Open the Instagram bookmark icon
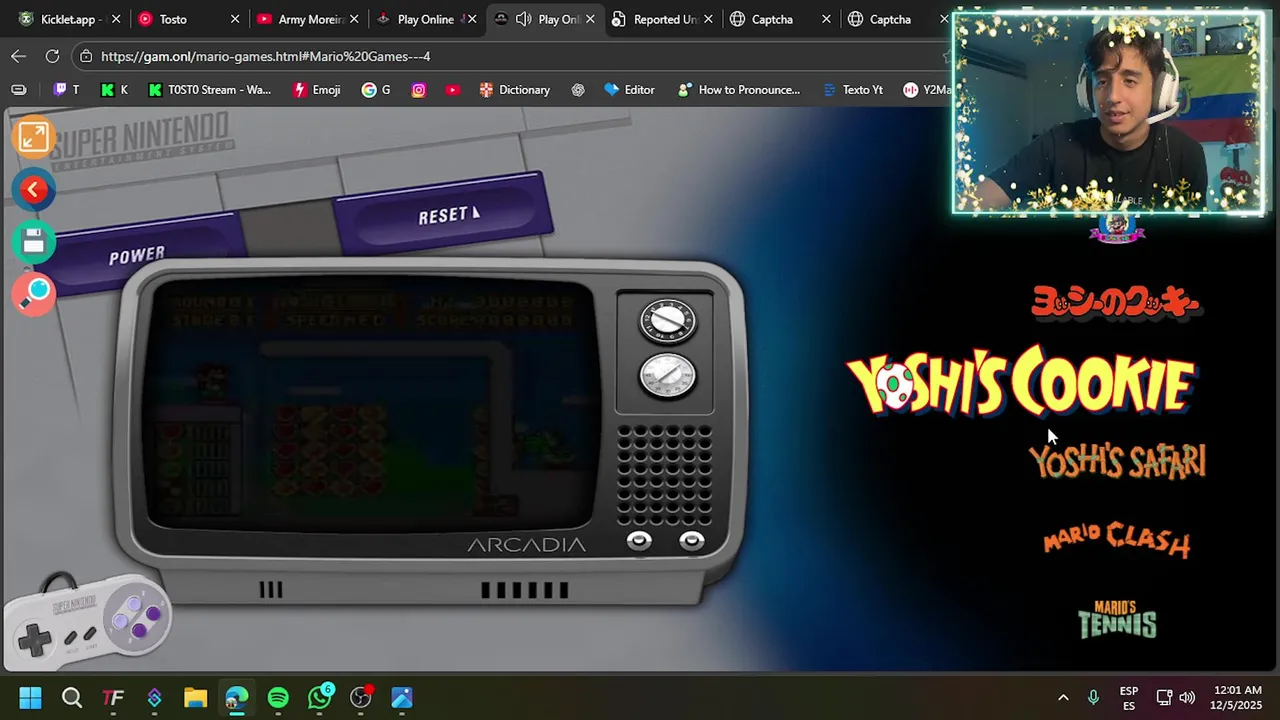The image size is (1280, 720). click(419, 90)
